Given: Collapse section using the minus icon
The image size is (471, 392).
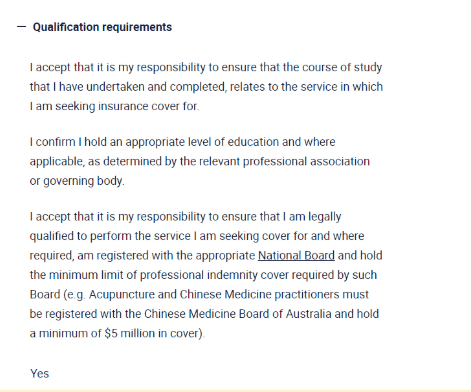Looking at the screenshot, I should coord(21,27).
